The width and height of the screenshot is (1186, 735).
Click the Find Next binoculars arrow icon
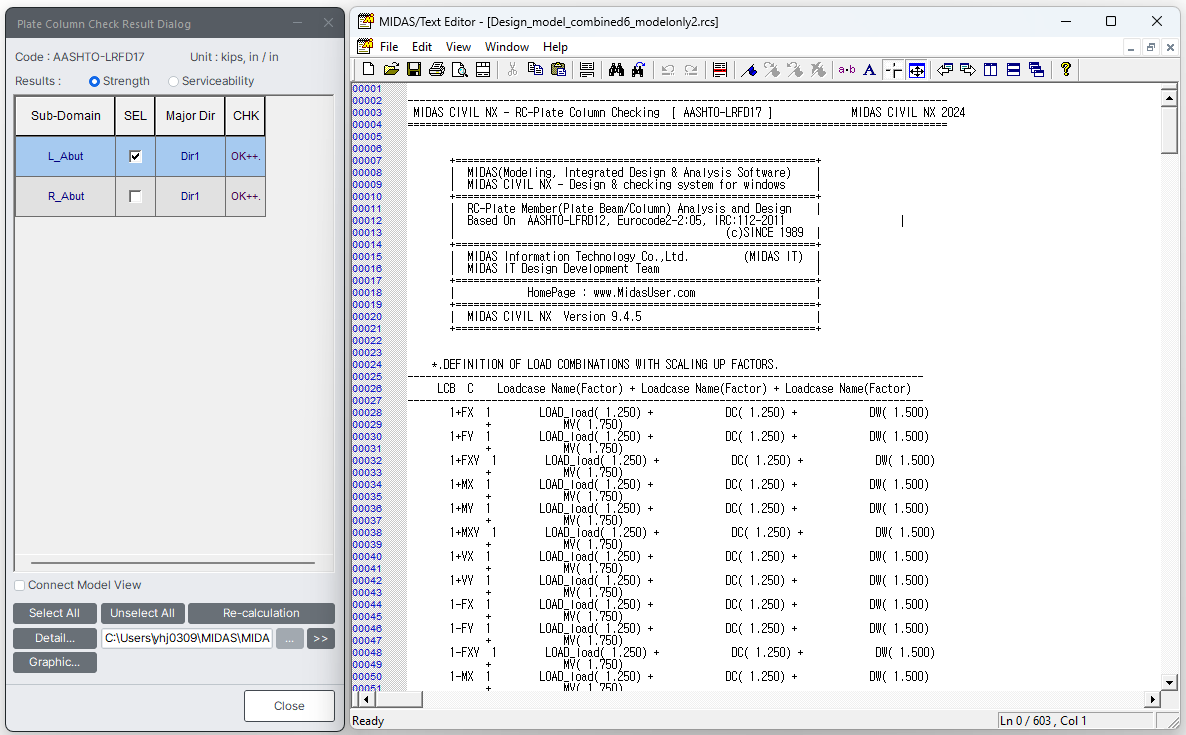click(638, 70)
